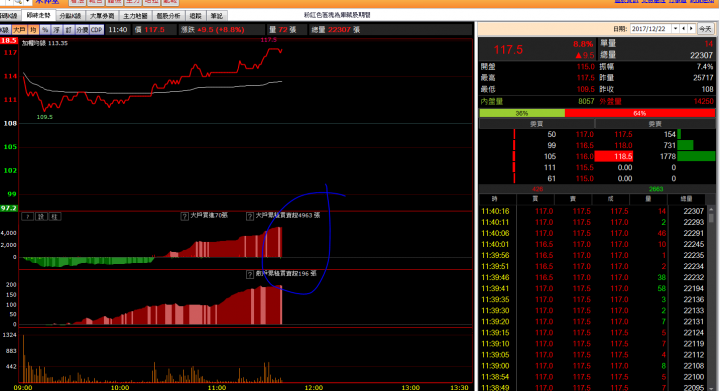Image resolution: width=720 pixels, height=391 pixels.
Task: Toggle the 均 average line button
Action: (x=33, y=30)
